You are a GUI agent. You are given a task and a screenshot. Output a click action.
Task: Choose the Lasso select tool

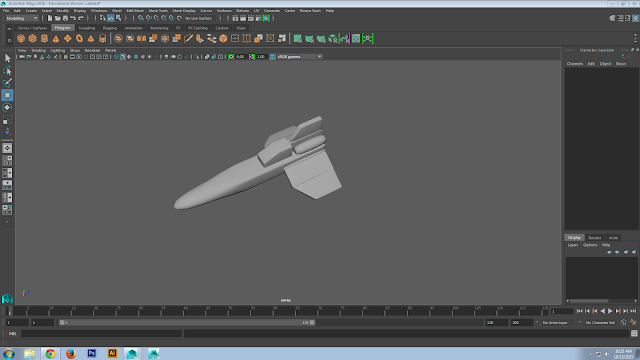coord(7,71)
